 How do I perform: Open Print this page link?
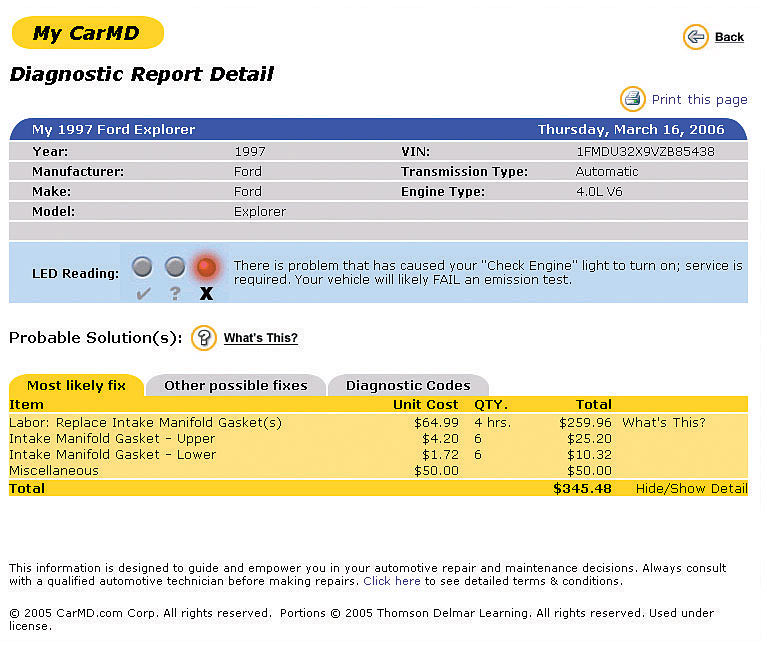click(699, 100)
